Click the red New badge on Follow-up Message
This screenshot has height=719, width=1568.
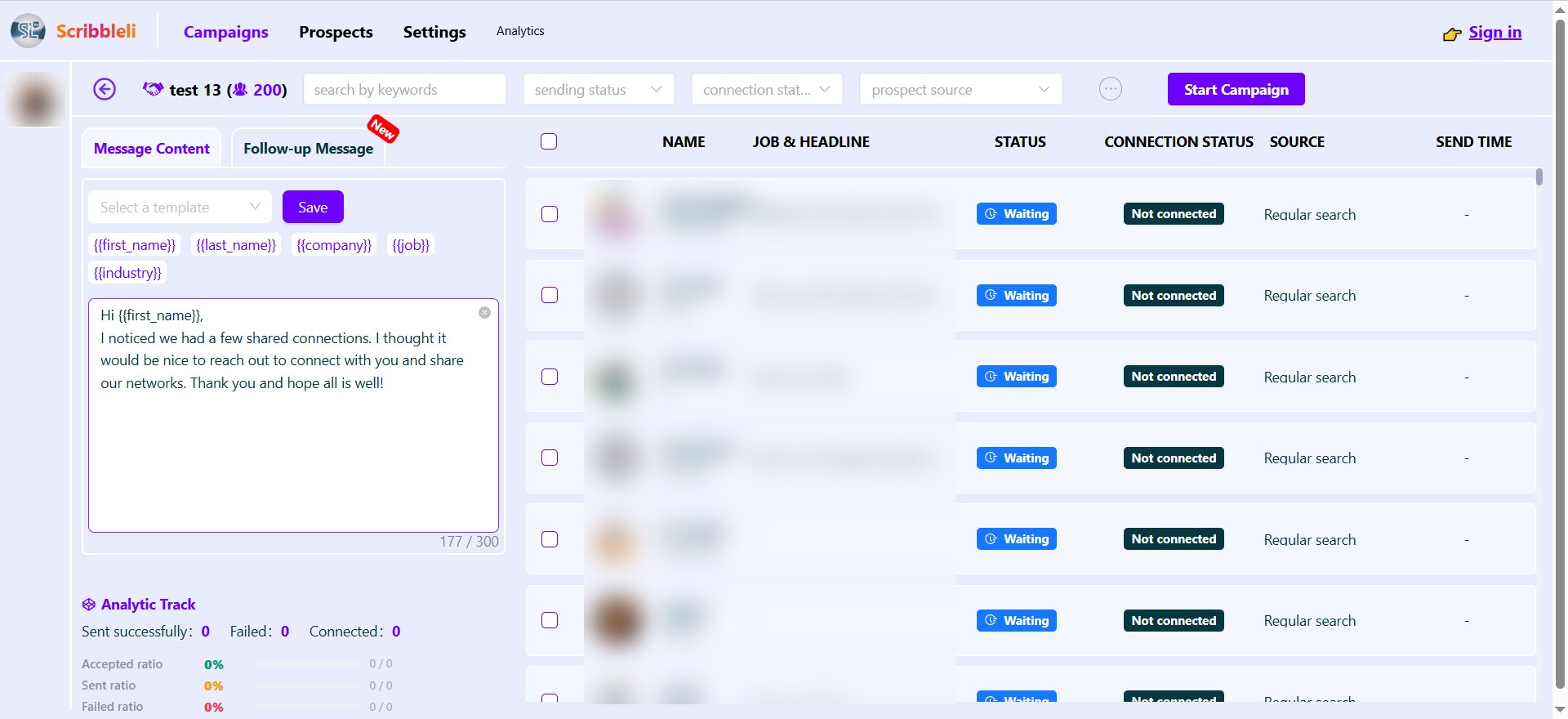click(382, 128)
